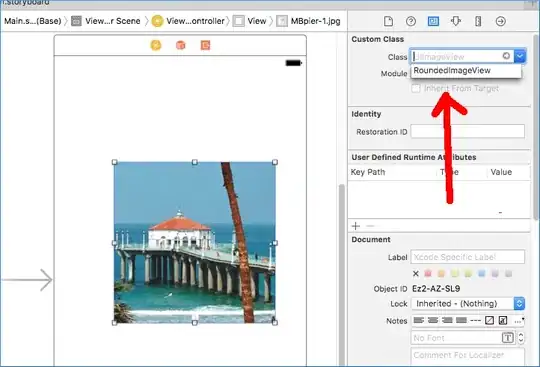Click the canvas vertical scrollbar

tap(342, 275)
